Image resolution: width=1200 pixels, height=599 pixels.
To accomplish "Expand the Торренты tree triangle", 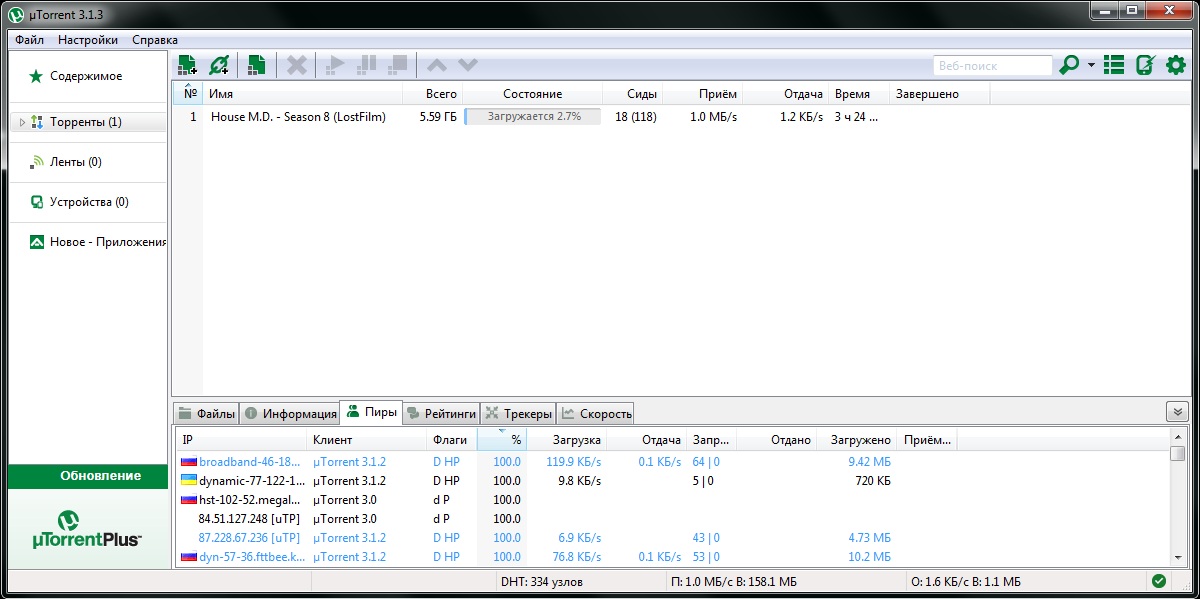I will [x=22, y=122].
